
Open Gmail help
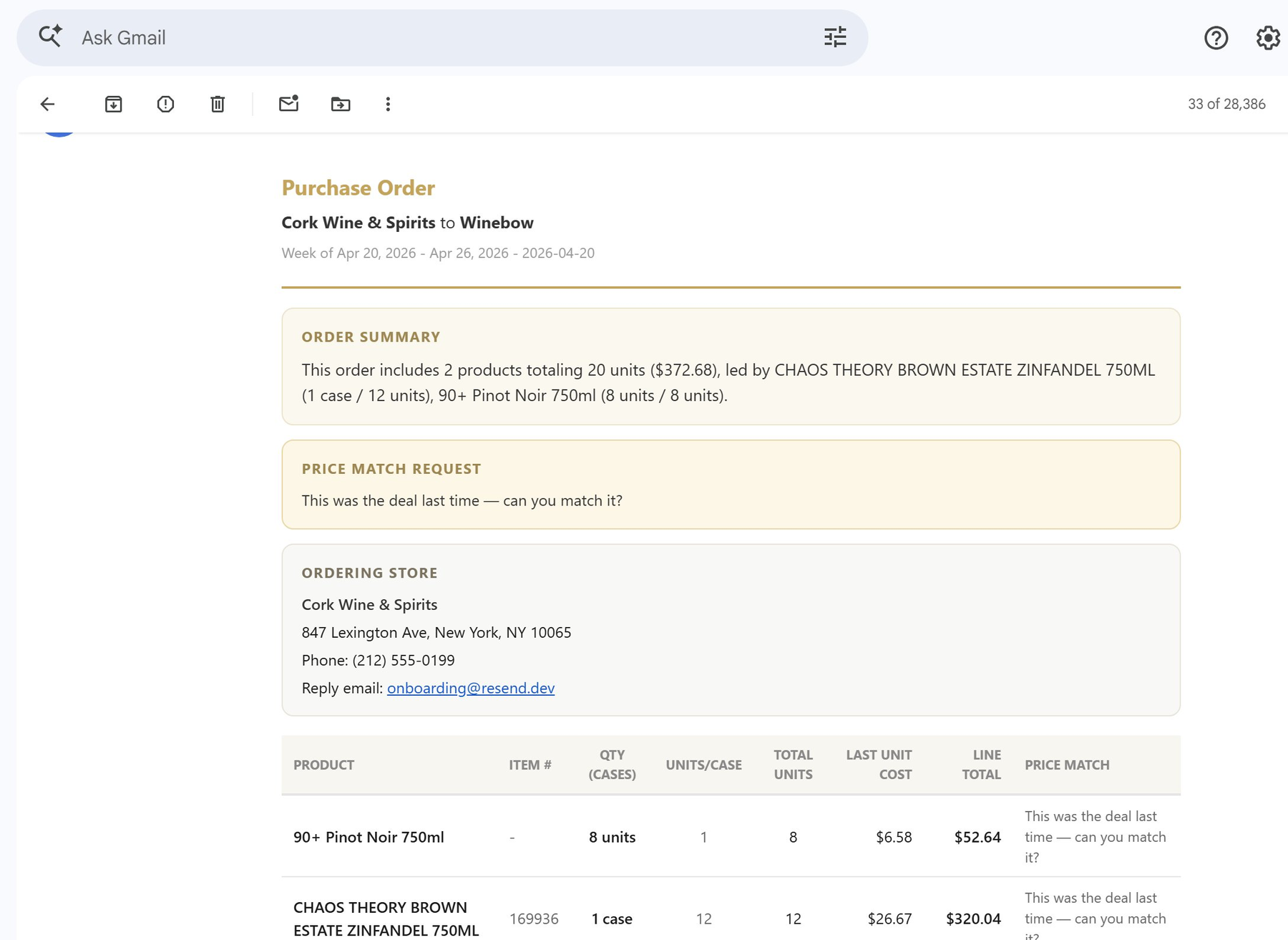point(1214,38)
